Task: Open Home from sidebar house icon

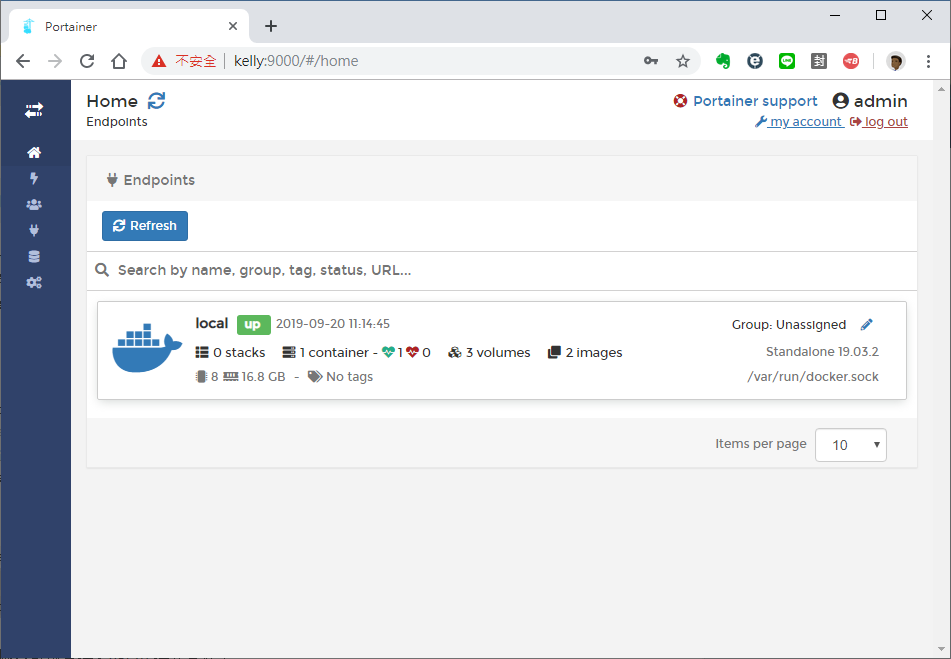Action: [x=34, y=152]
